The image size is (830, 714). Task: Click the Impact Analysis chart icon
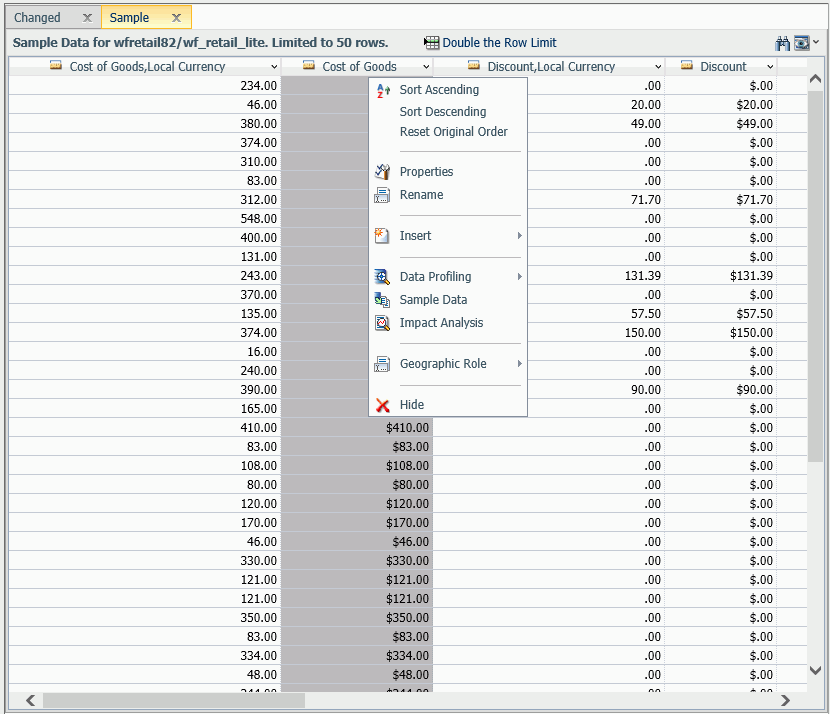(x=382, y=322)
